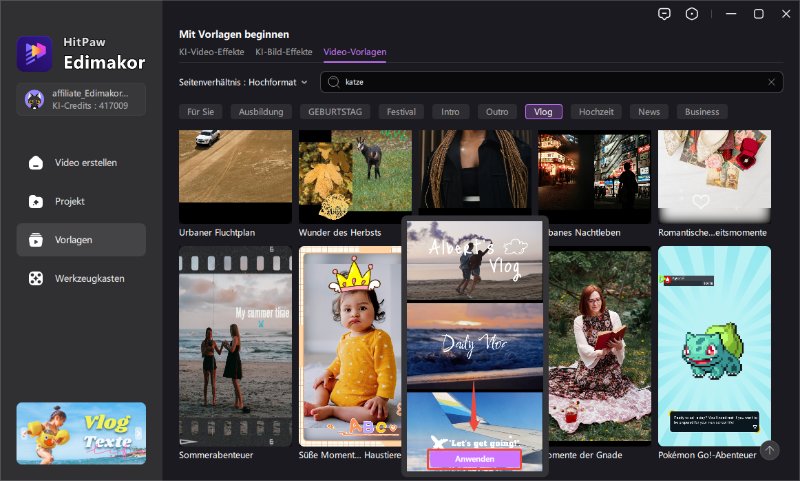Click the HitPaw Edimakor logo icon
The height and width of the screenshot is (481, 800).
(x=35, y=54)
